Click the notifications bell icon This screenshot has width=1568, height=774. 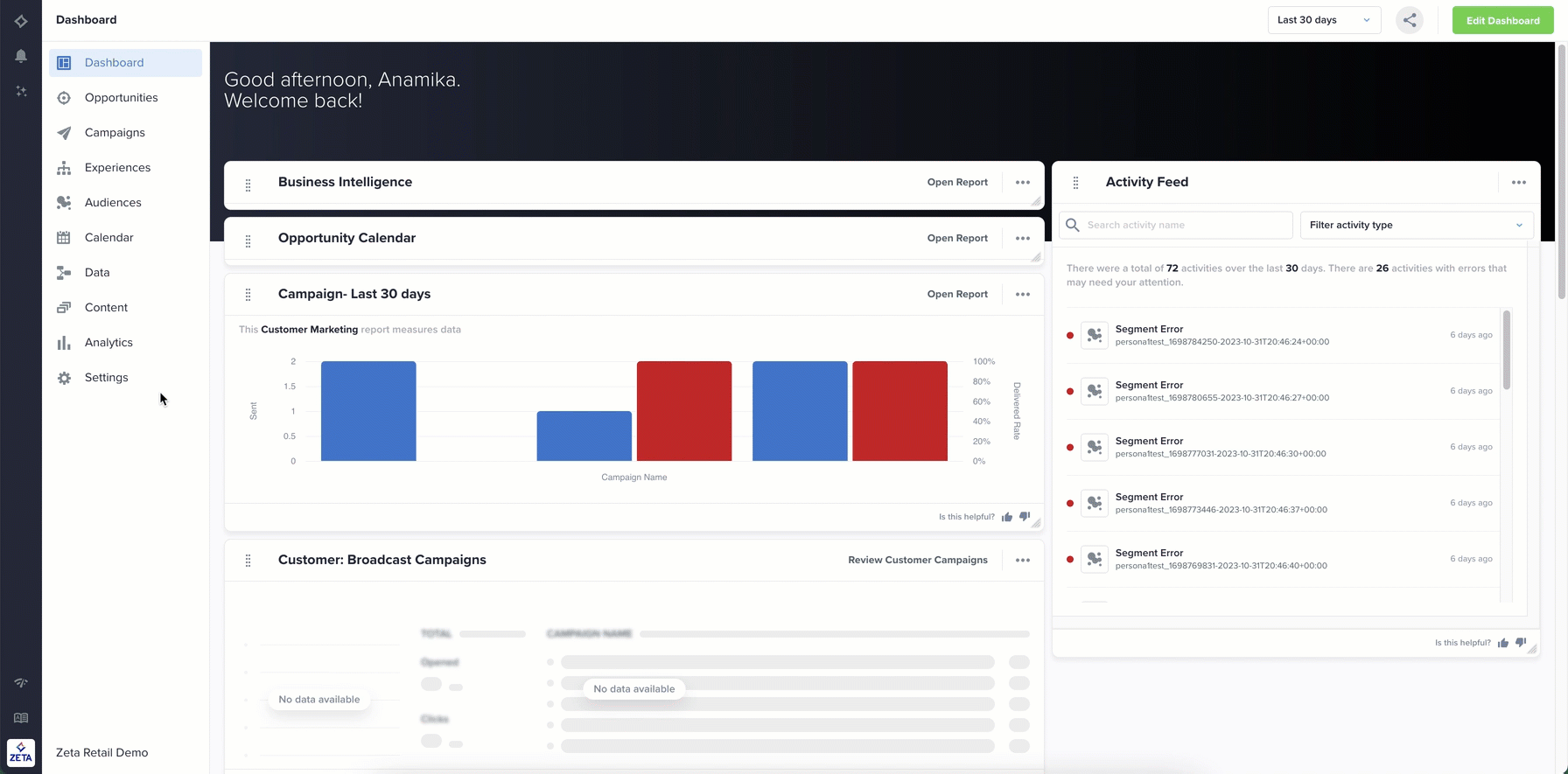pos(21,56)
